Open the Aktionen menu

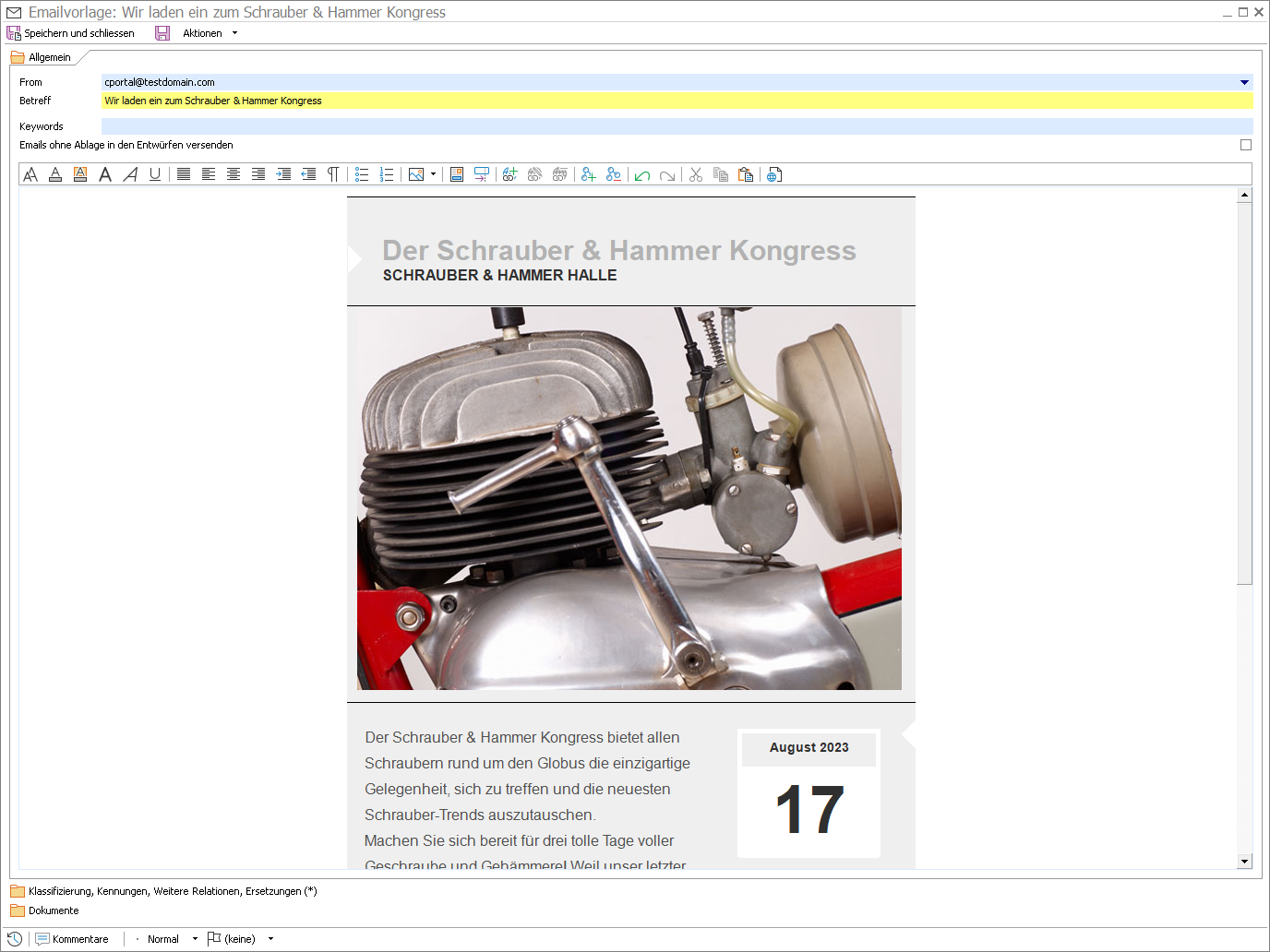[x=210, y=33]
